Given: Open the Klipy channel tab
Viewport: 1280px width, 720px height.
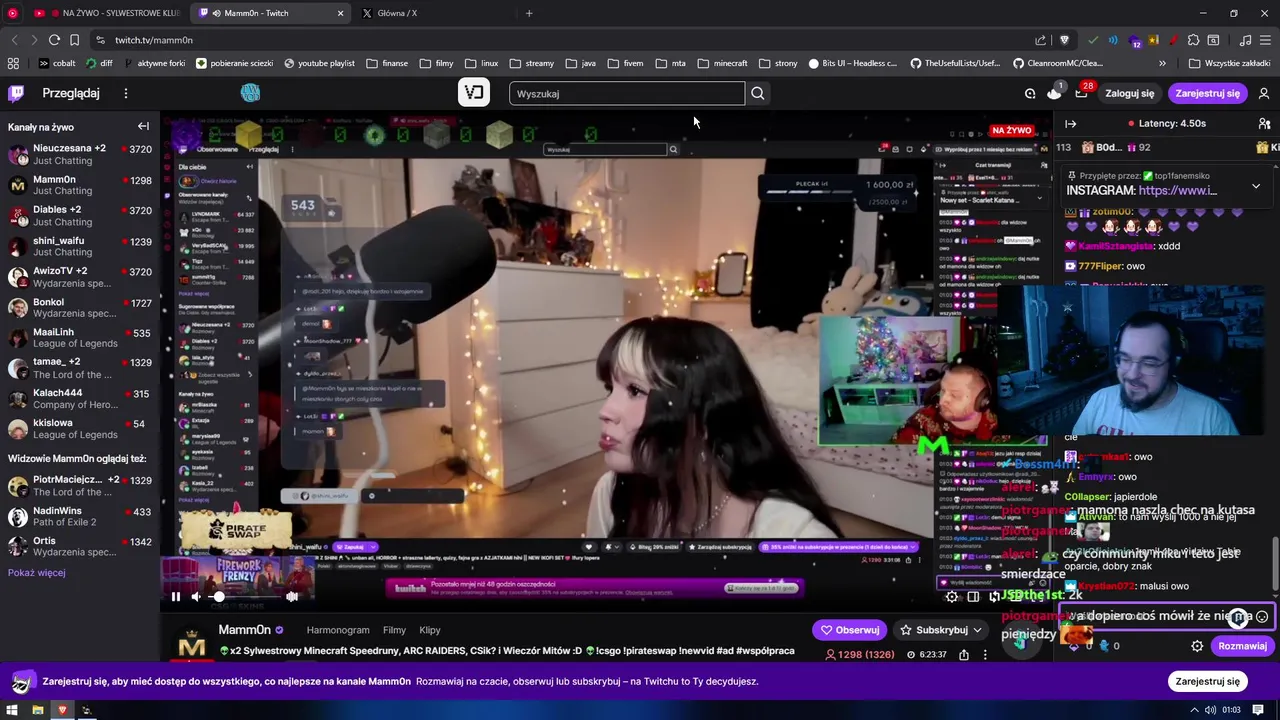Looking at the screenshot, I should 430,630.
